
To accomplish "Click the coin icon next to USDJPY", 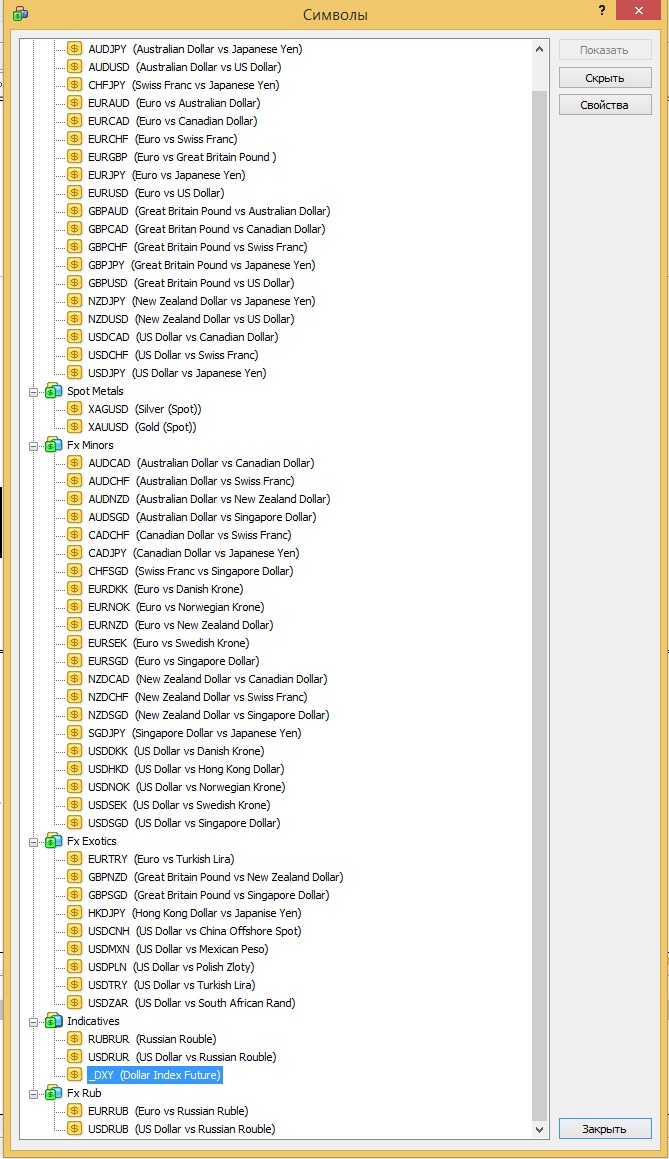I will tap(75, 373).
